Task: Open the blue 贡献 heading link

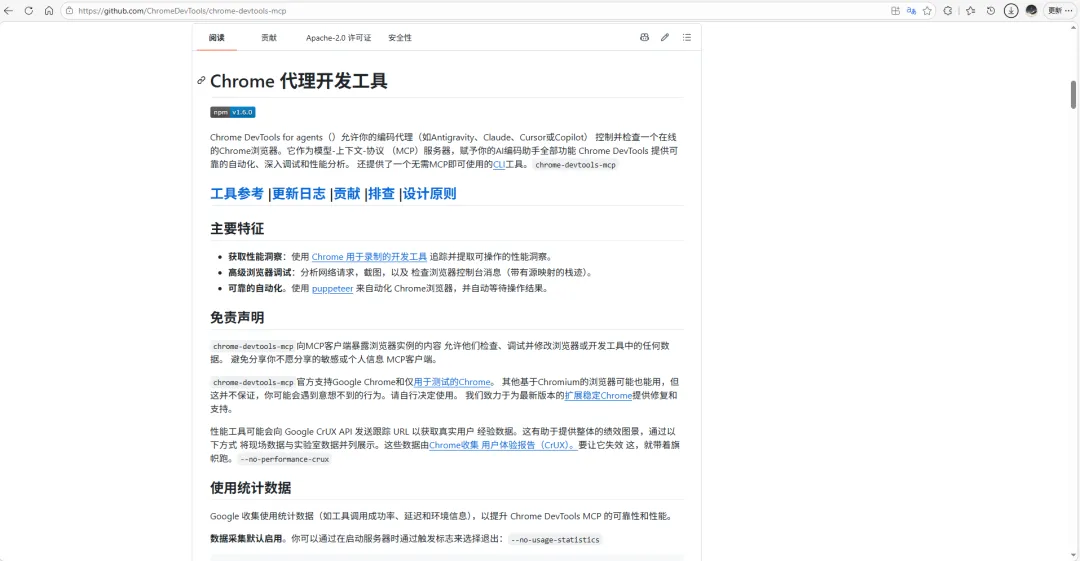Action: (347, 194)
